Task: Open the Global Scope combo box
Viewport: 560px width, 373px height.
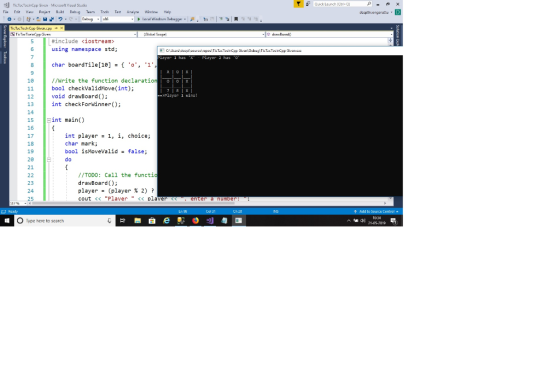Action: (x=201, y=34)
